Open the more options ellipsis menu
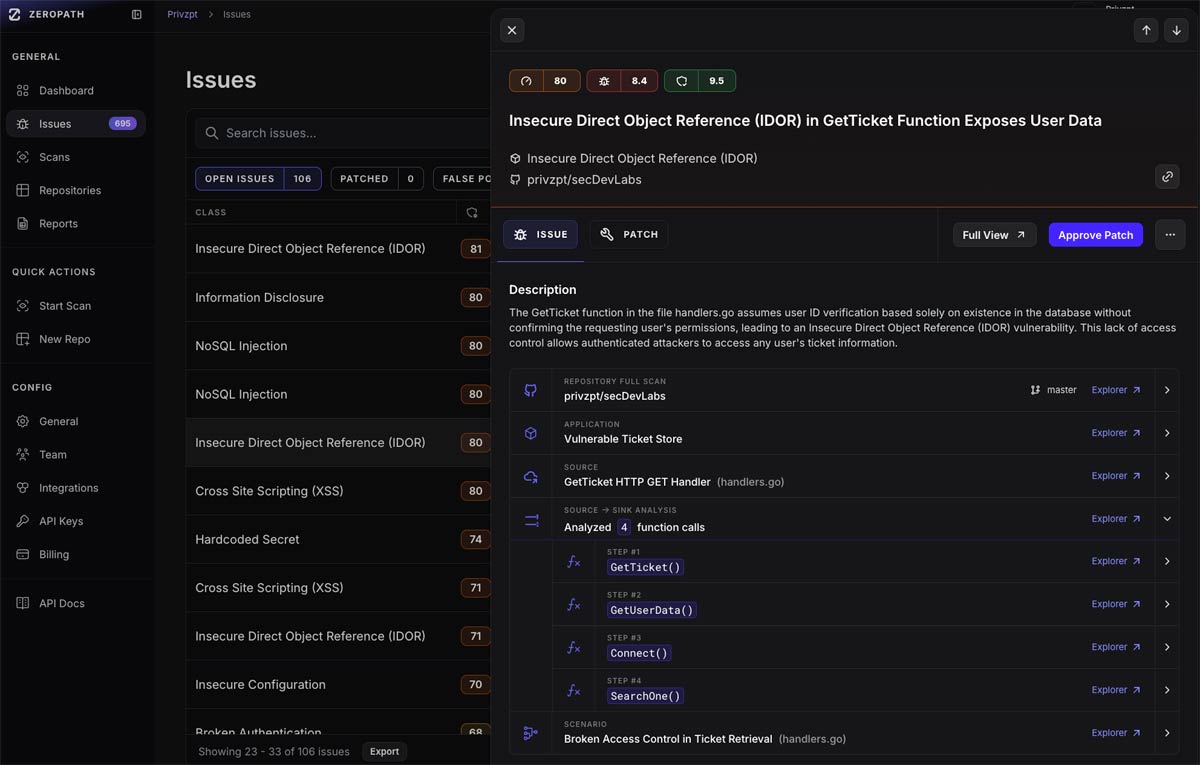The image size is (1200, 765). 1169,235
